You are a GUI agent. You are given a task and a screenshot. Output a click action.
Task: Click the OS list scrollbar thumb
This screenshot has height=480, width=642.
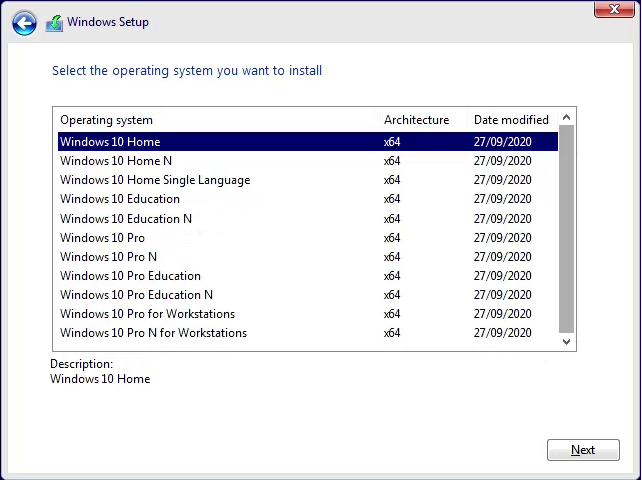click(566, 229)
